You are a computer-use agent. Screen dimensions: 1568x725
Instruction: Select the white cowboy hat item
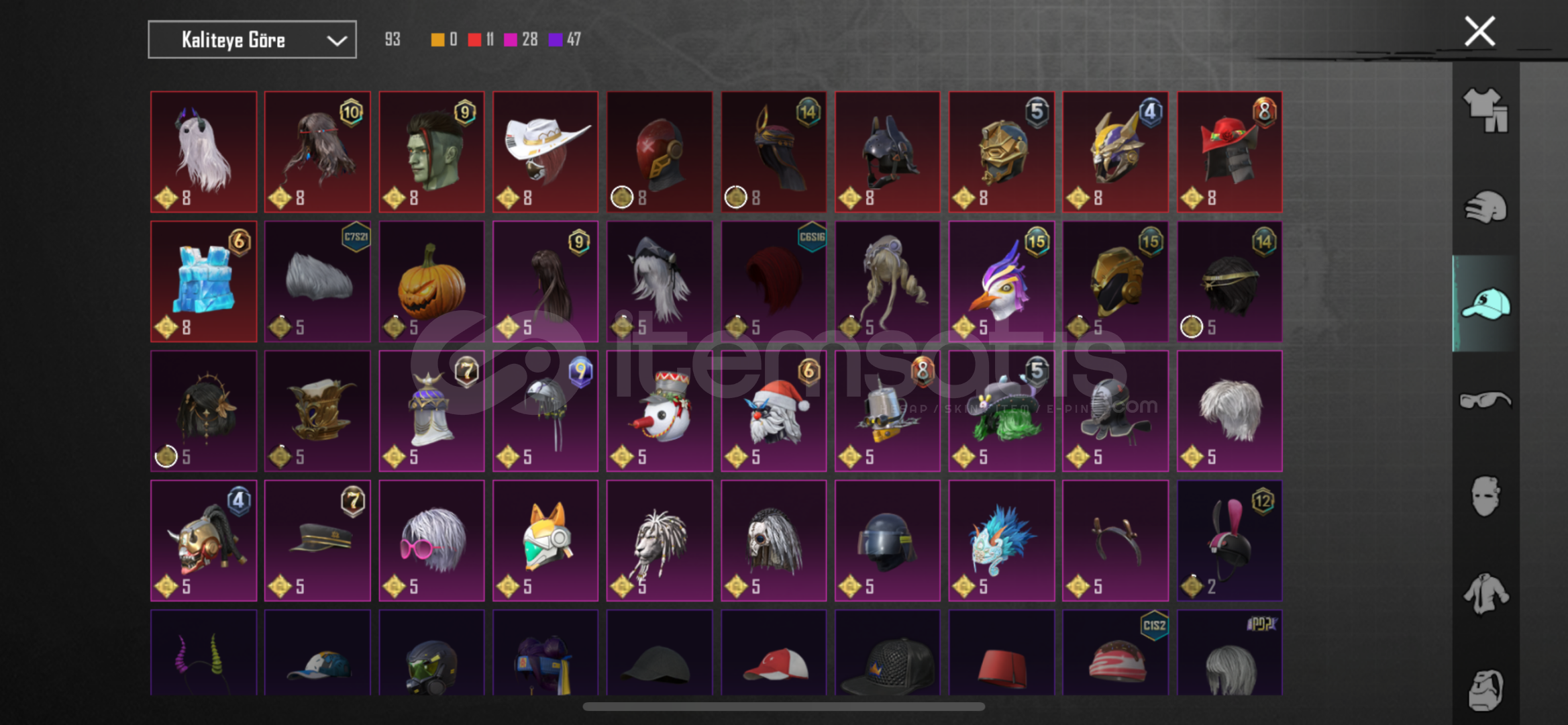click(x=545, y=152)
